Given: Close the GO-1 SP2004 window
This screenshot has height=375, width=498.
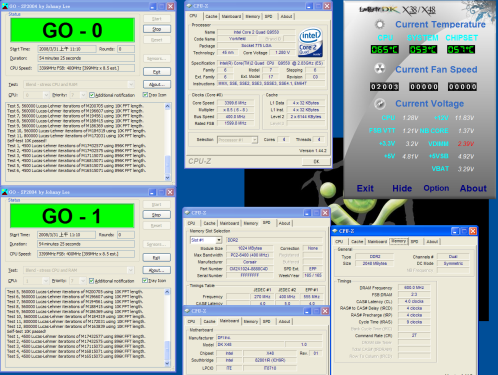Looking at the screenshot, I should click(170, 192).
